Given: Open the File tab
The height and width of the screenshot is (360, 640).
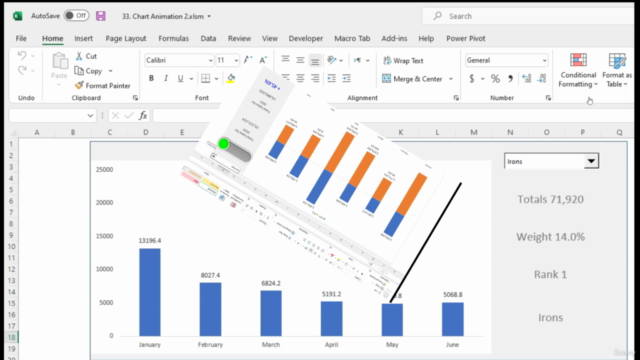Looking at the screenshot, I should tap(21, 38).
